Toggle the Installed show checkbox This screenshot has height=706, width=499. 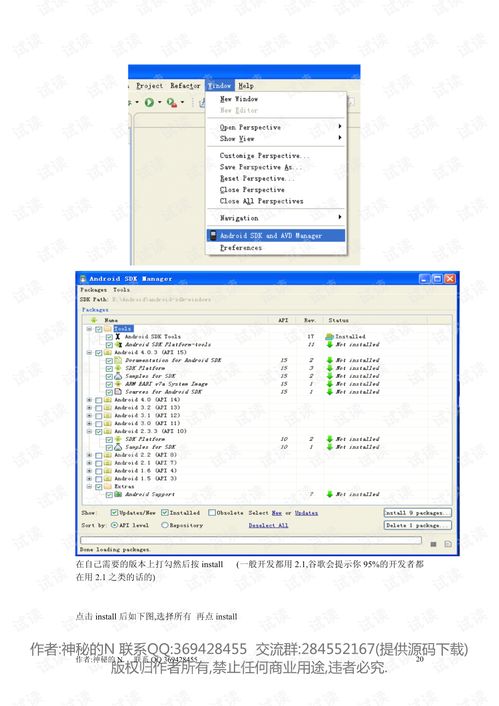pos(165,513)
